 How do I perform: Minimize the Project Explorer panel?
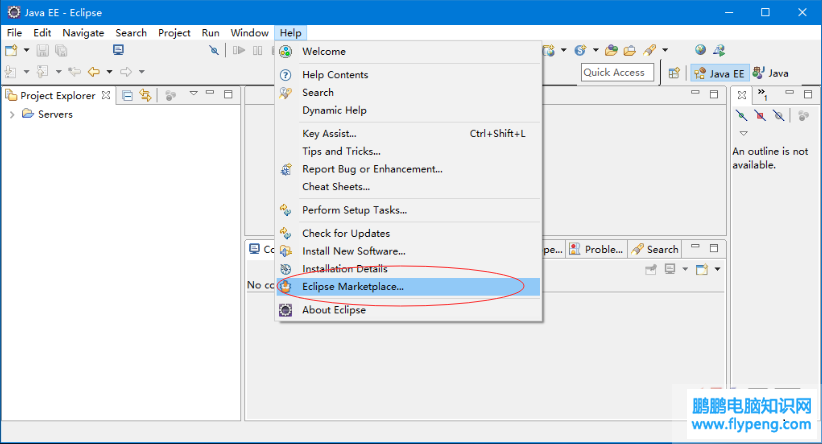(210, 93)
